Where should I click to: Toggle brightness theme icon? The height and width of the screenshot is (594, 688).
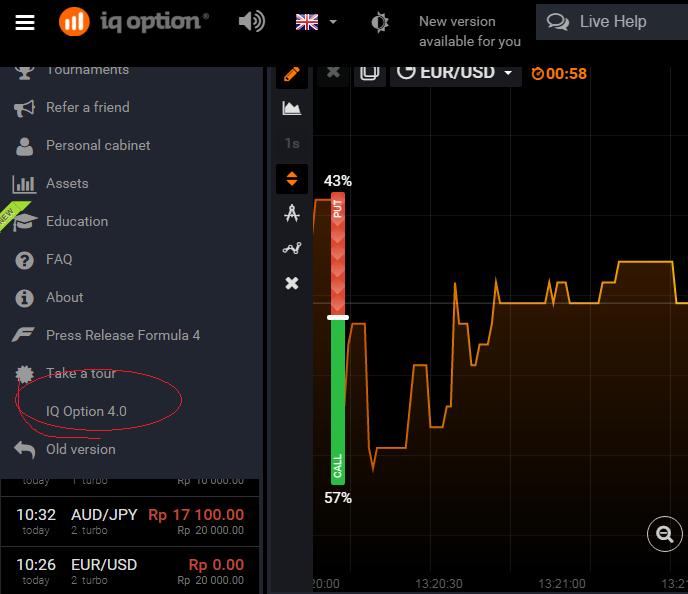[x=379, y=22]
